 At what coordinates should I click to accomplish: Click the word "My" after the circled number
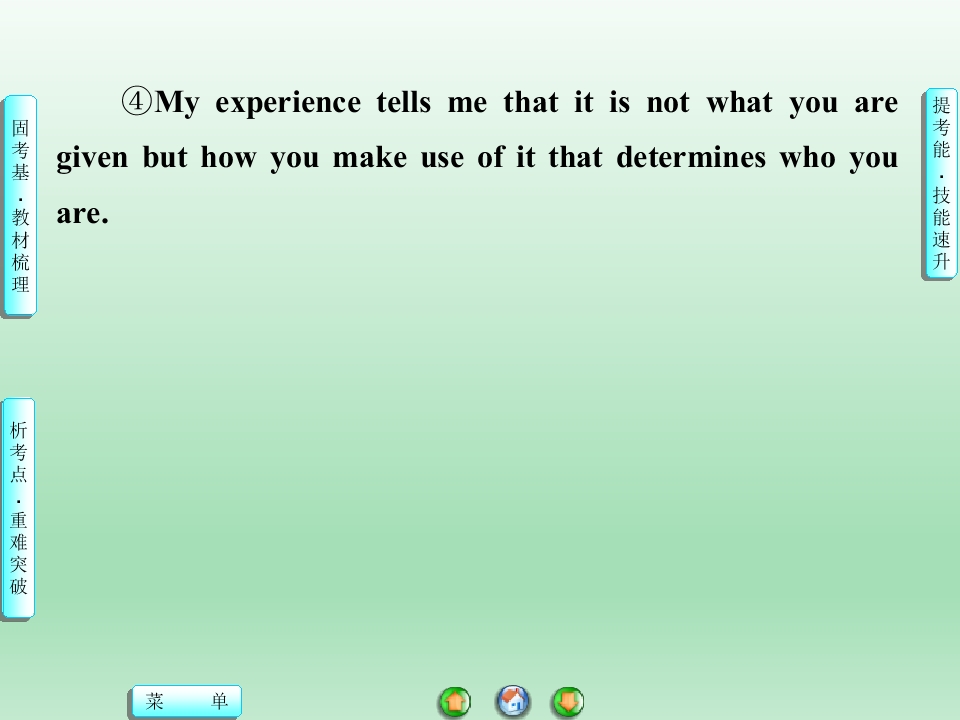(177, 103)
